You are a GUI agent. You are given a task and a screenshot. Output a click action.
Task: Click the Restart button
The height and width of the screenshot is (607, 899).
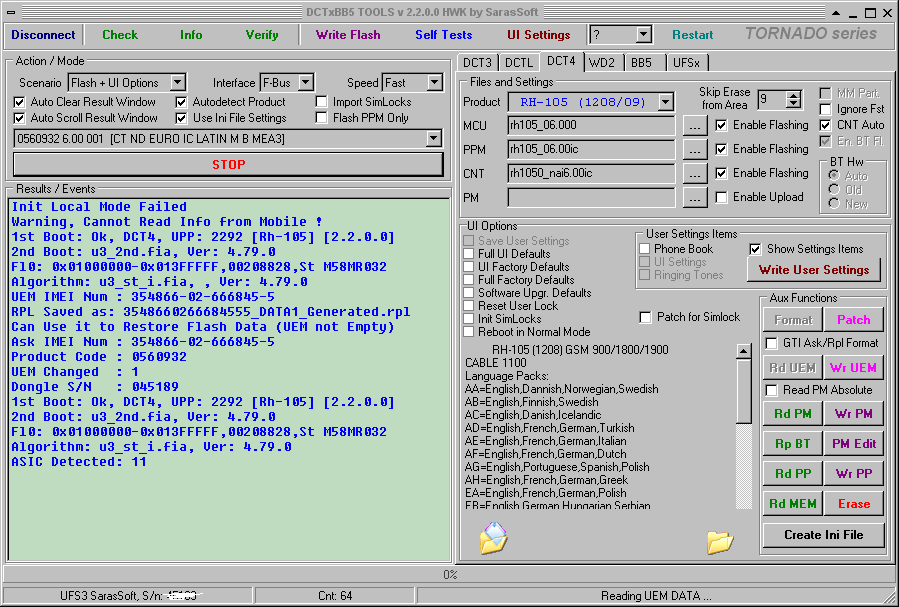693,35
